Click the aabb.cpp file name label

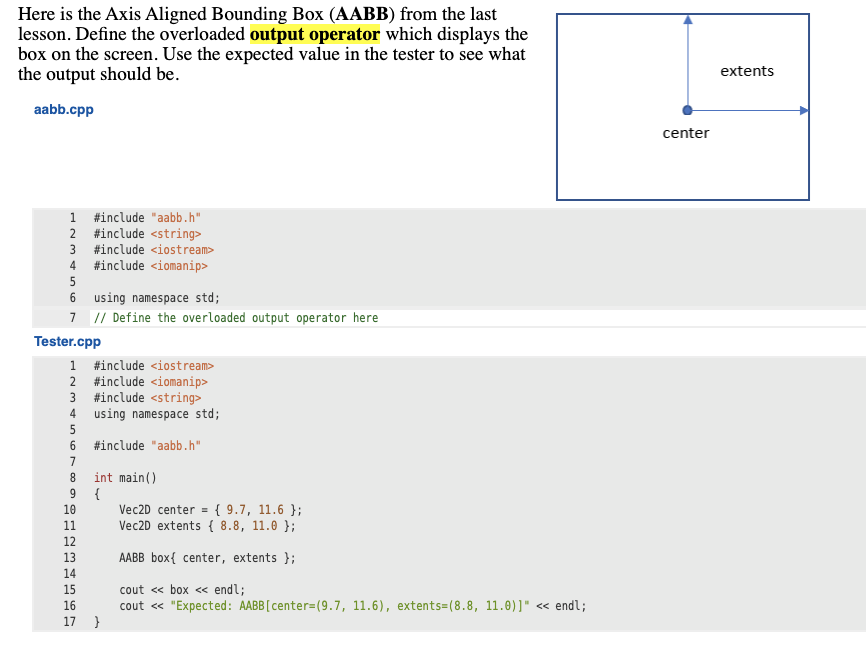pos(63,109)
